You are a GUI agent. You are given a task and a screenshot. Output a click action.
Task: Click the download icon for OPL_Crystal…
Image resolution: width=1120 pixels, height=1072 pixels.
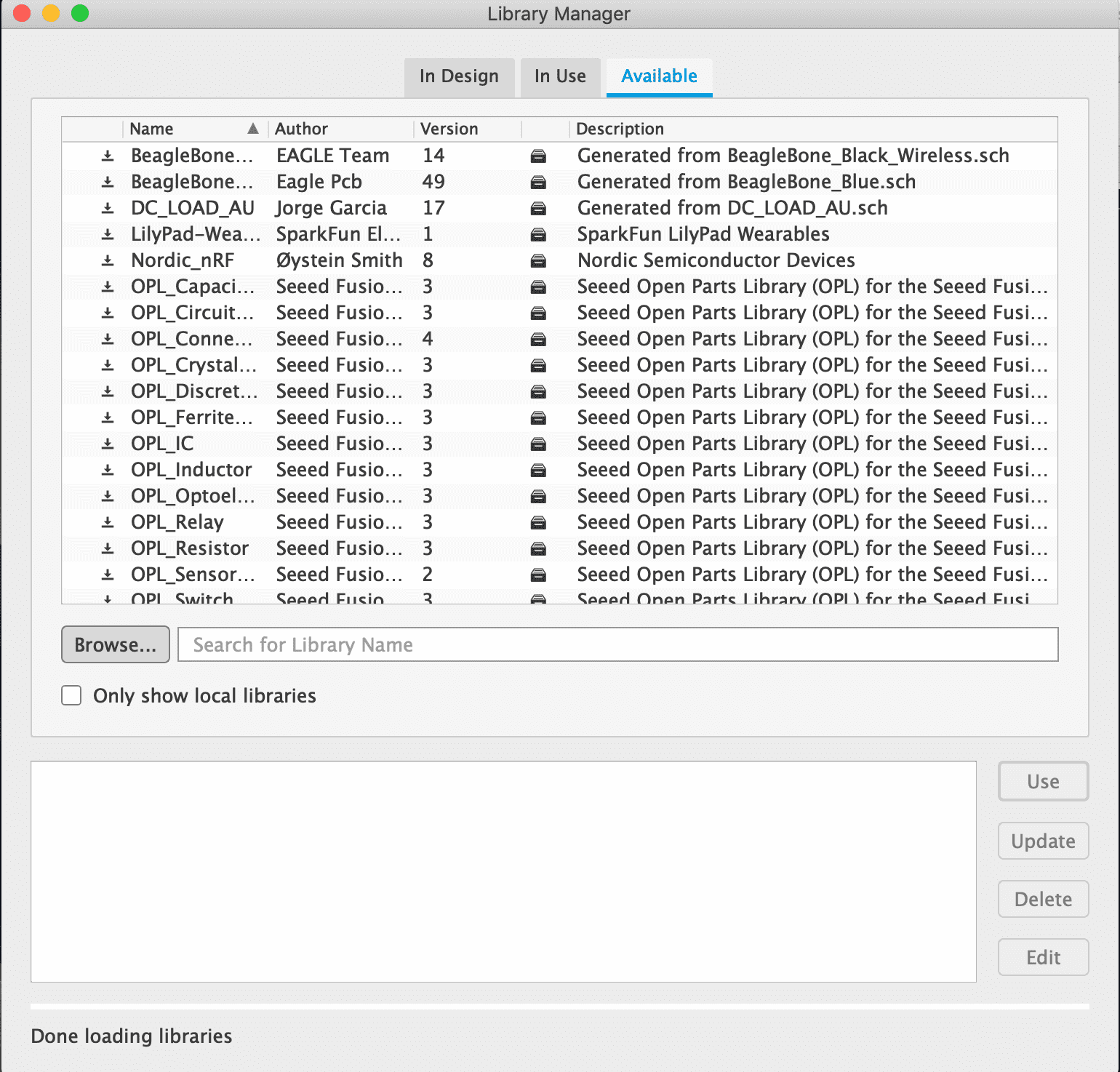coord(108,365)
